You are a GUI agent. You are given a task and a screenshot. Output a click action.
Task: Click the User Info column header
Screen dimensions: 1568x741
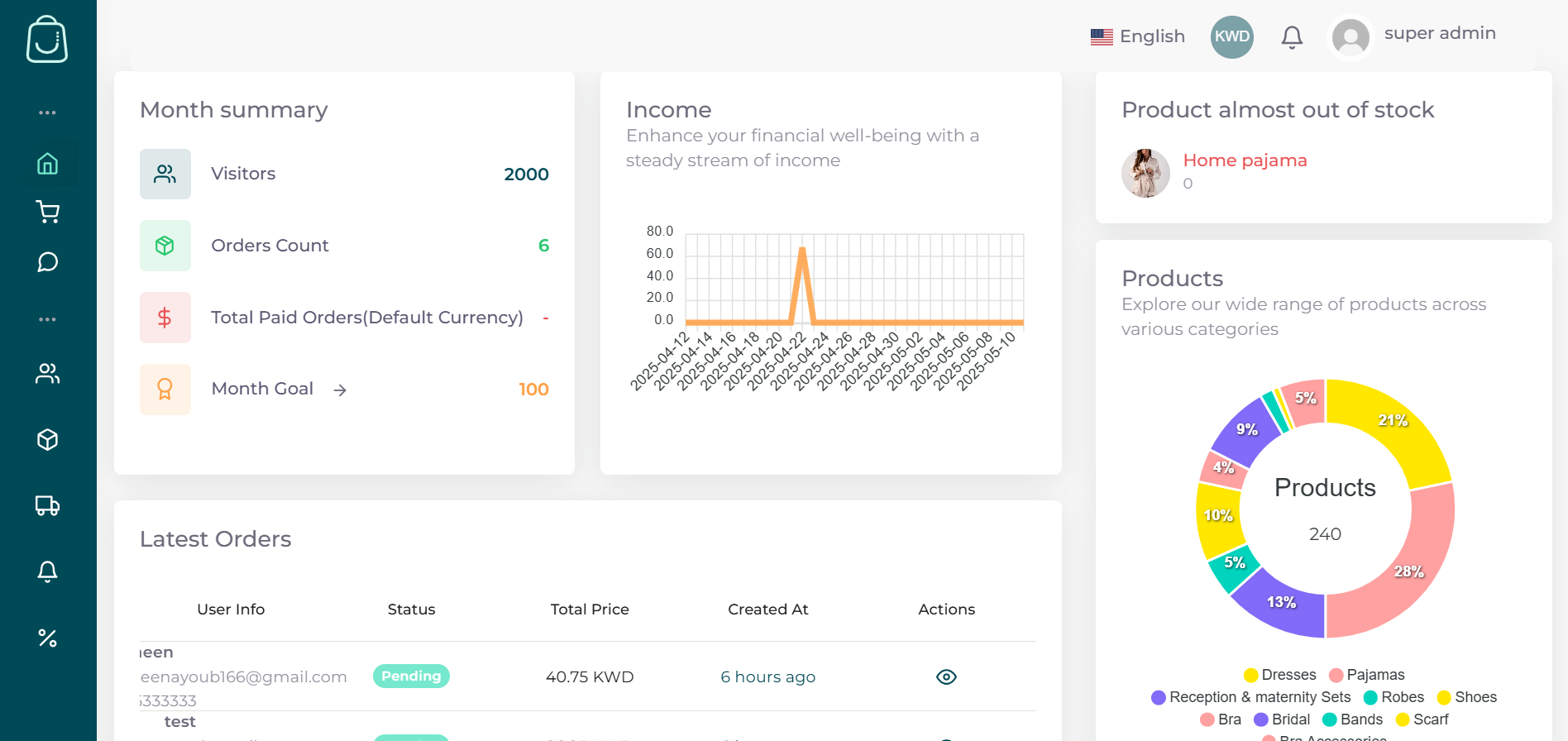(231, 610)
